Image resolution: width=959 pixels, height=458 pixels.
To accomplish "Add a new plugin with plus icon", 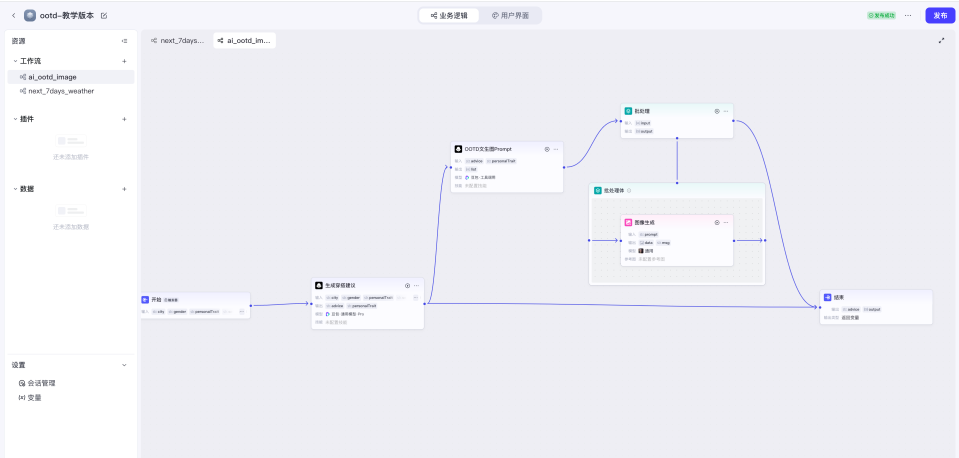I will click(x=124, y=119).
